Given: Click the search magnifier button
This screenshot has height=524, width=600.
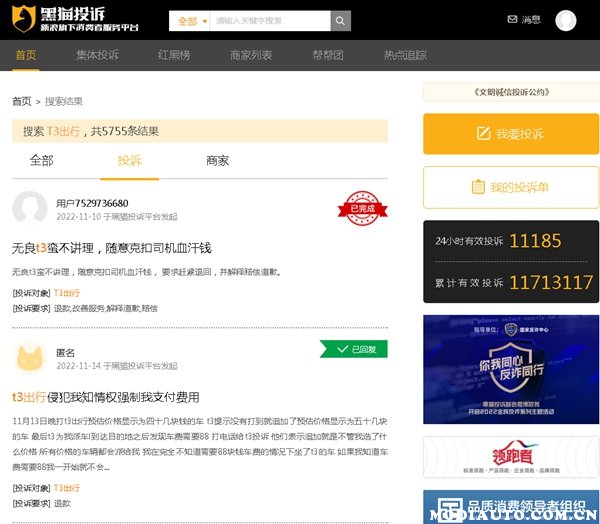Looking at the screenshot, I should coord(340,21).
